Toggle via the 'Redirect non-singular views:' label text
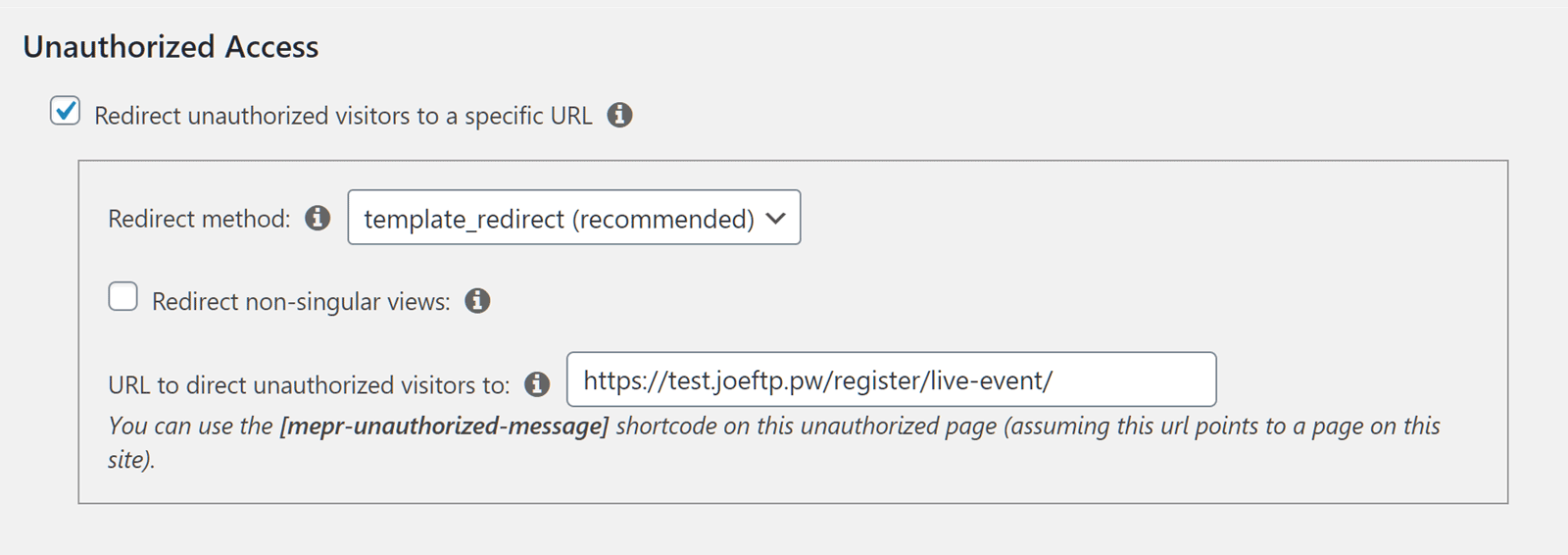 coord(301,302)
